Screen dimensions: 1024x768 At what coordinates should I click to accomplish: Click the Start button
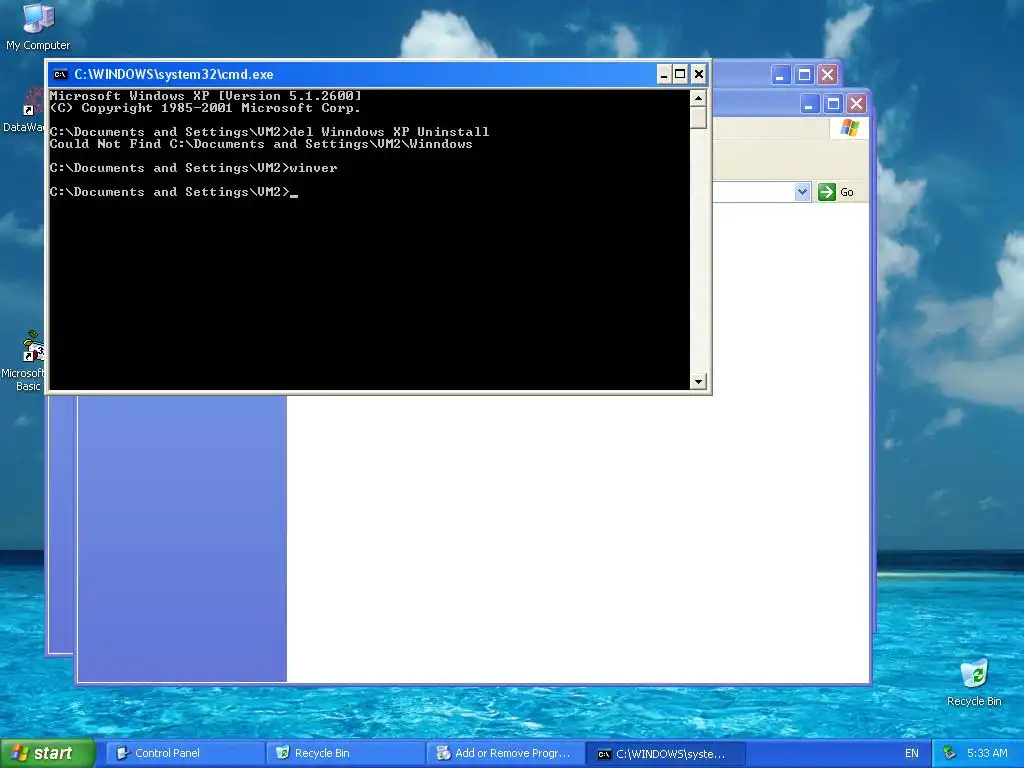[x=47, y=753]
